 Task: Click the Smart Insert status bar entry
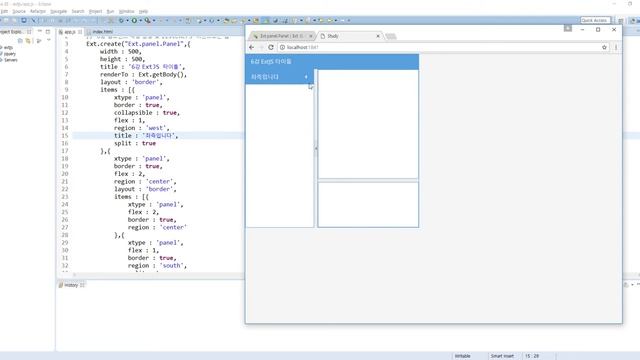502,356
